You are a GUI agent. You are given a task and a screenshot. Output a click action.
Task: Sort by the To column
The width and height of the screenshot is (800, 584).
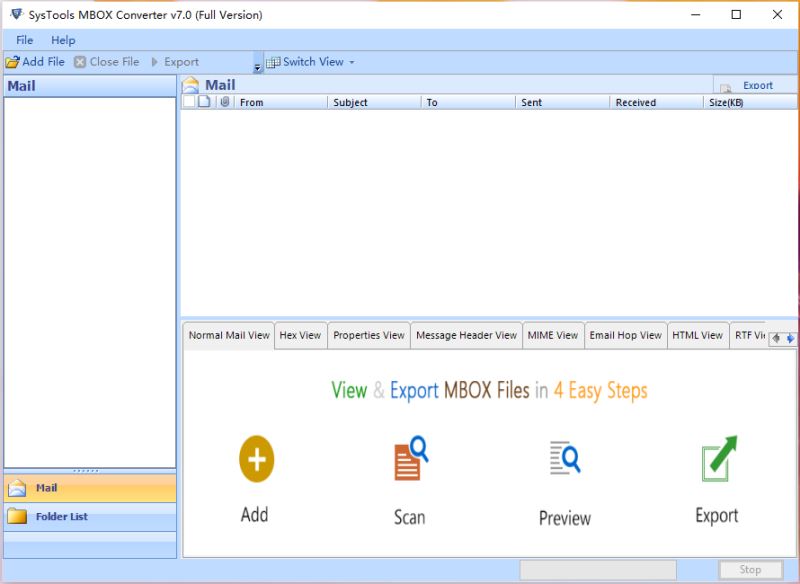pyautogui.click(x=468, y=103)
